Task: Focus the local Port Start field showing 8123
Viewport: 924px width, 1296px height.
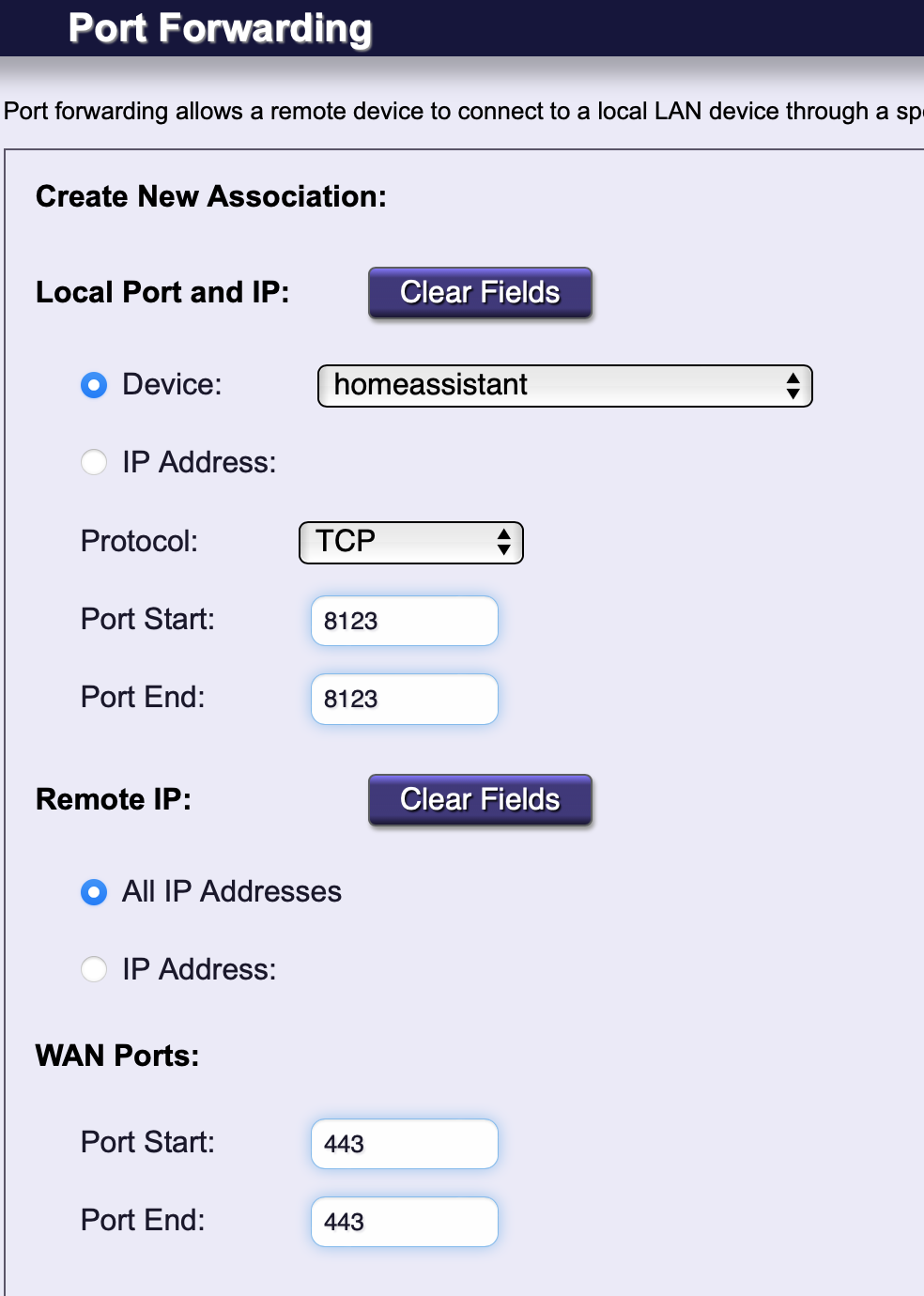Action: pos(404,621)
